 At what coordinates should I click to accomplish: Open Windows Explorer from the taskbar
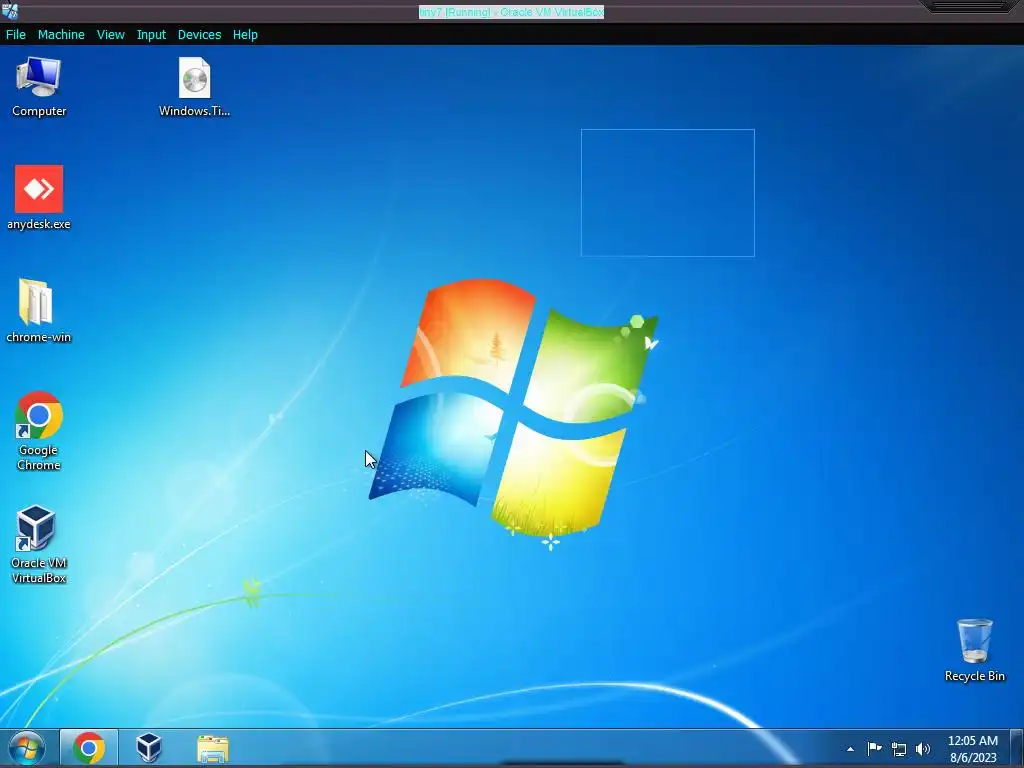click(212, 748)
